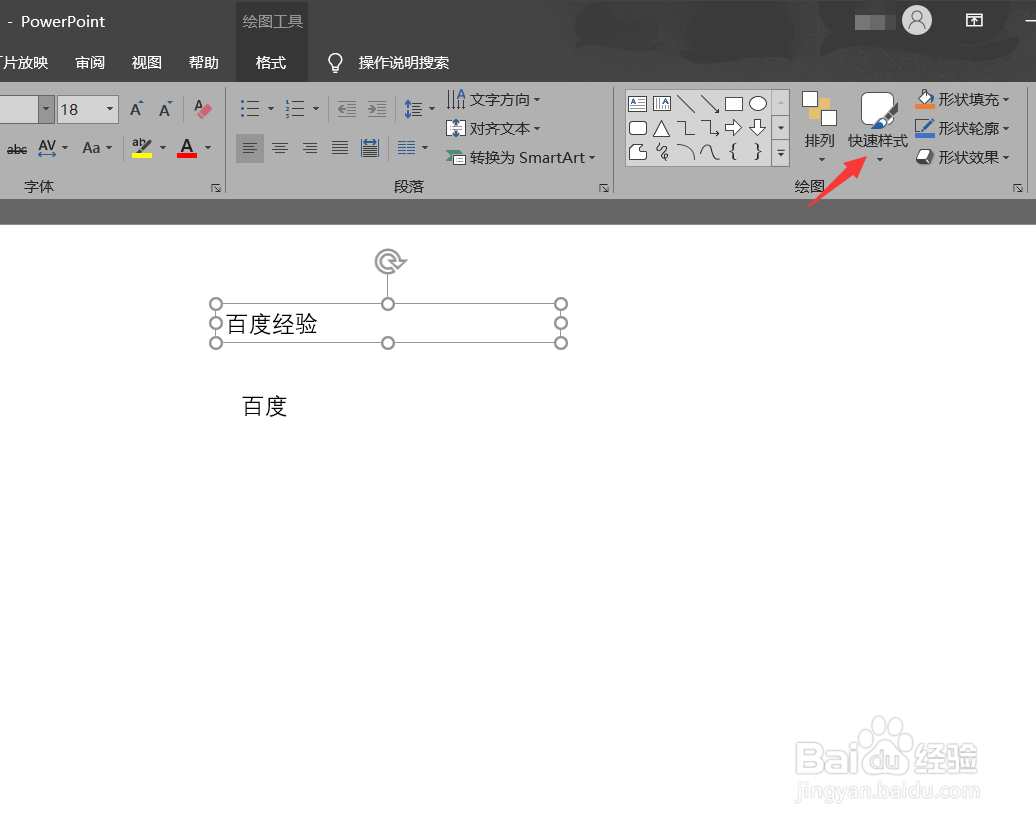The width and height of the screenshot is (1036, 827).
Task: Select the arc shape
Action: point(686,153)
